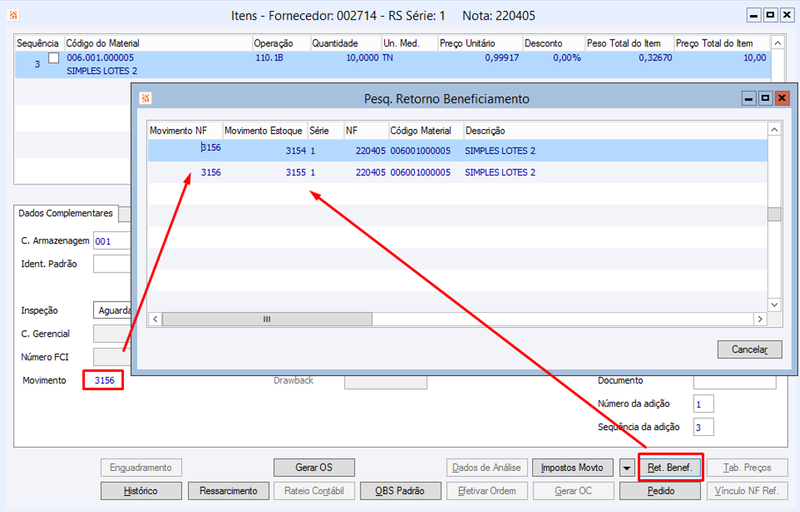Click the Movimento field showing 3156
800x512 pixels.
click(x=104, y=380)
